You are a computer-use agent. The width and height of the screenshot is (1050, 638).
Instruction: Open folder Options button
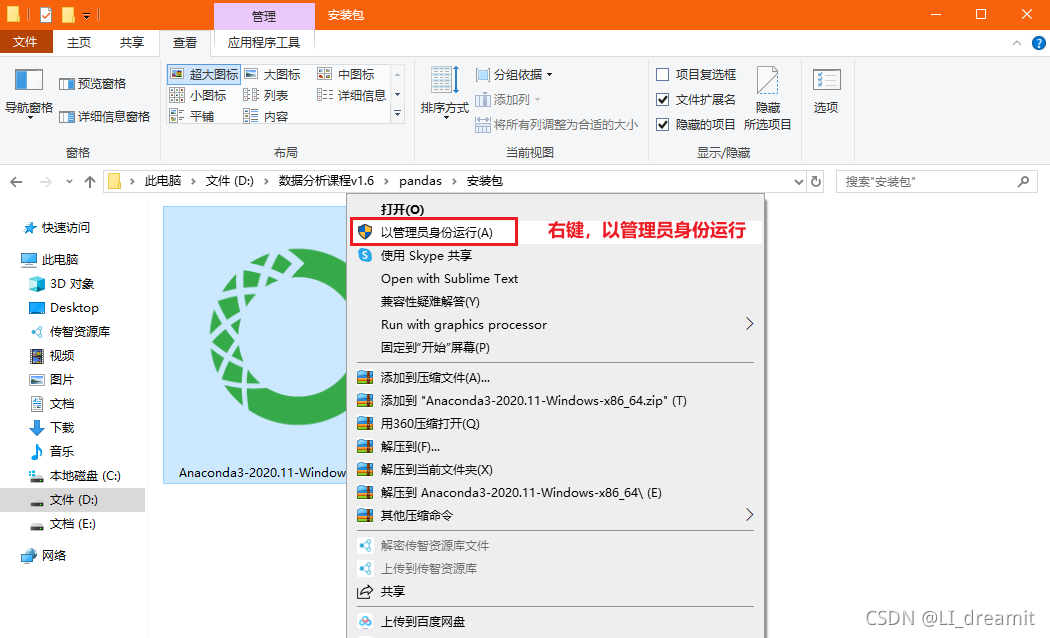826,92
